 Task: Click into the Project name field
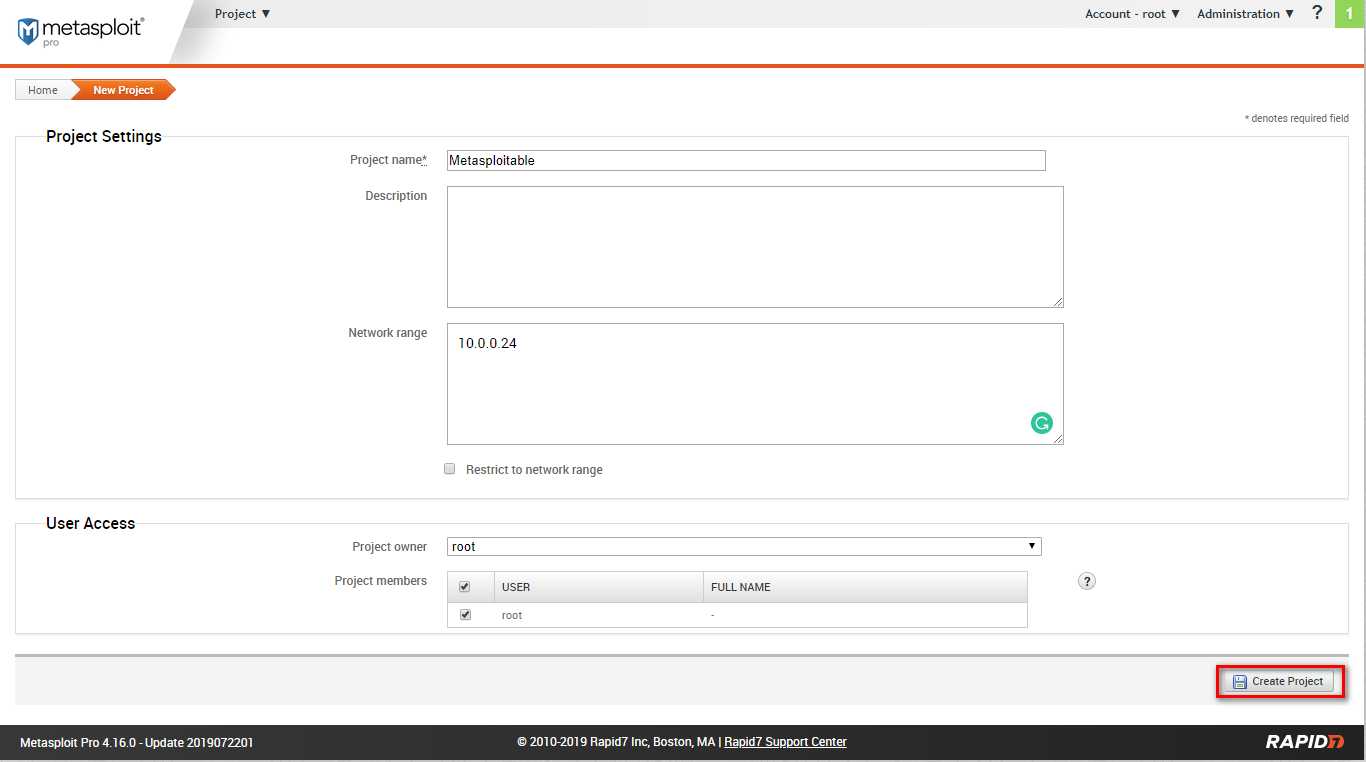click(746, 160)
